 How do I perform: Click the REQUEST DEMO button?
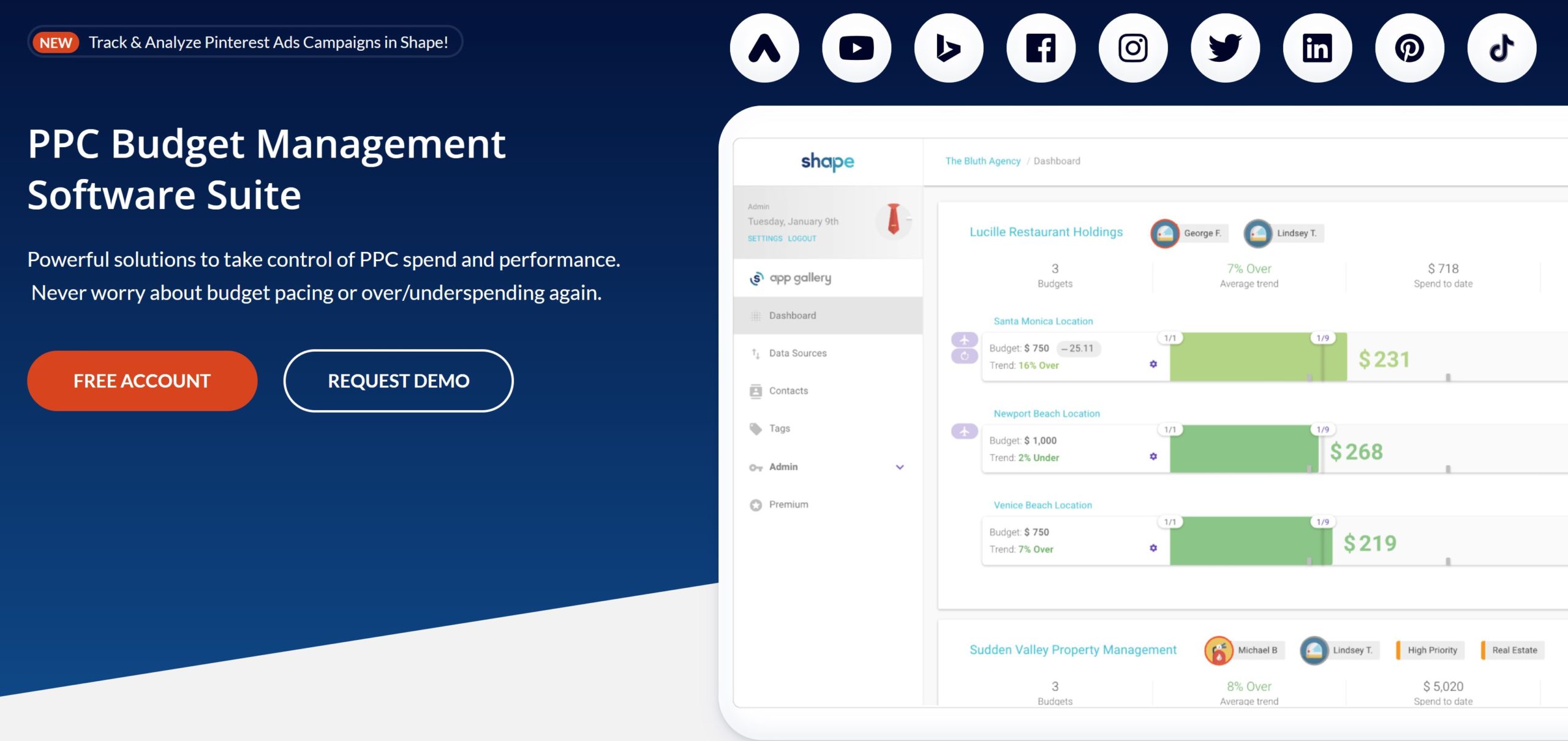coord(399,381)
